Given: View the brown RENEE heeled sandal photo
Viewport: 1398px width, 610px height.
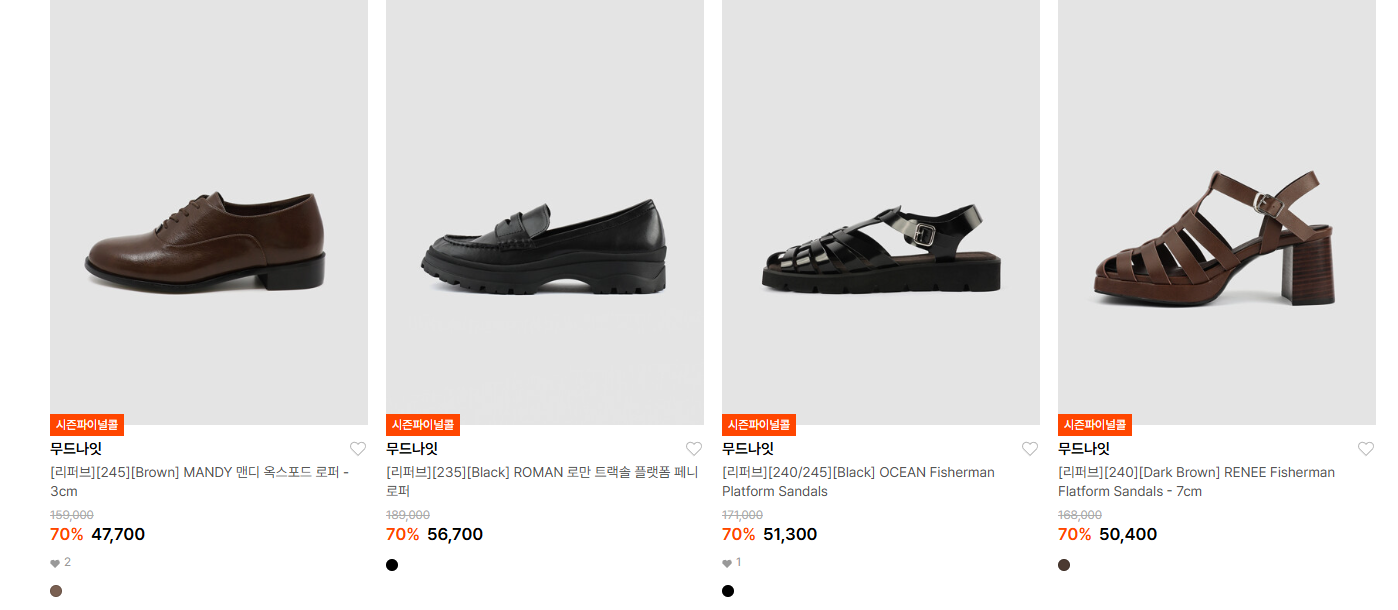Looking at the screenshot, I should tap(1217, 212).
